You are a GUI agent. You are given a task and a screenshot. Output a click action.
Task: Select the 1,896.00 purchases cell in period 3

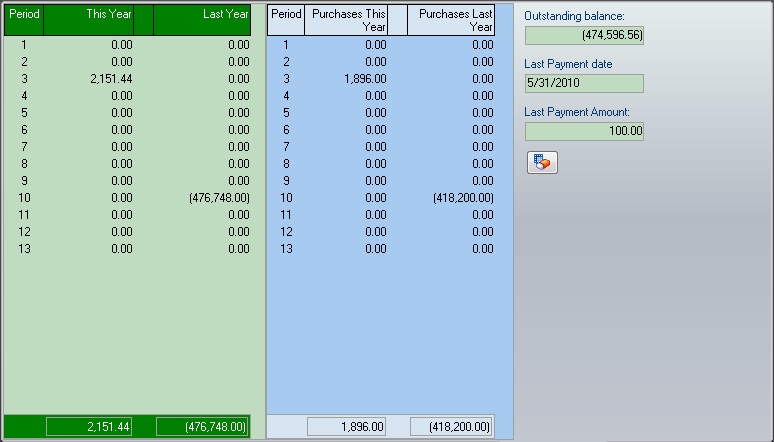(365, 79)
